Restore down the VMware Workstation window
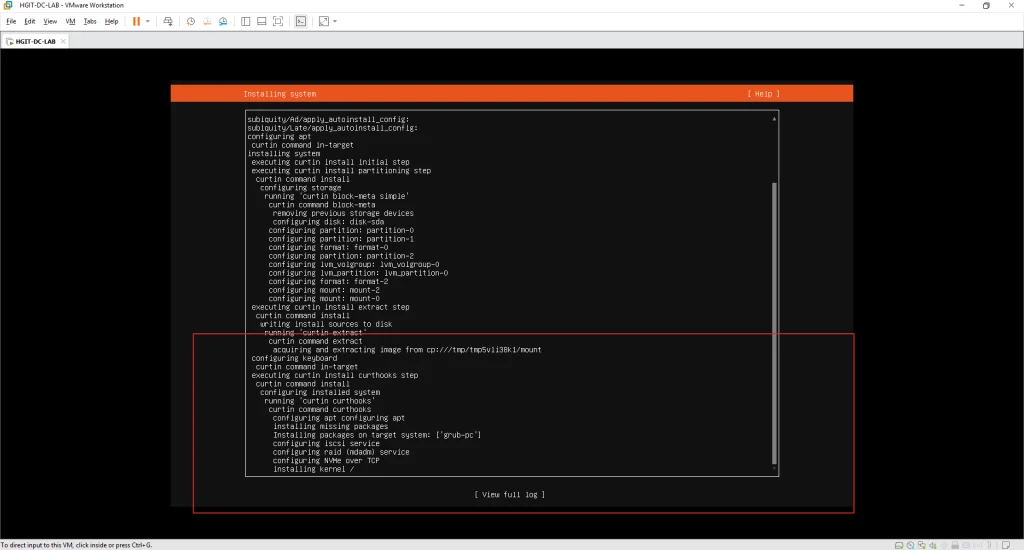Screen dimensions: 1024x550 [x=986, y=5]
